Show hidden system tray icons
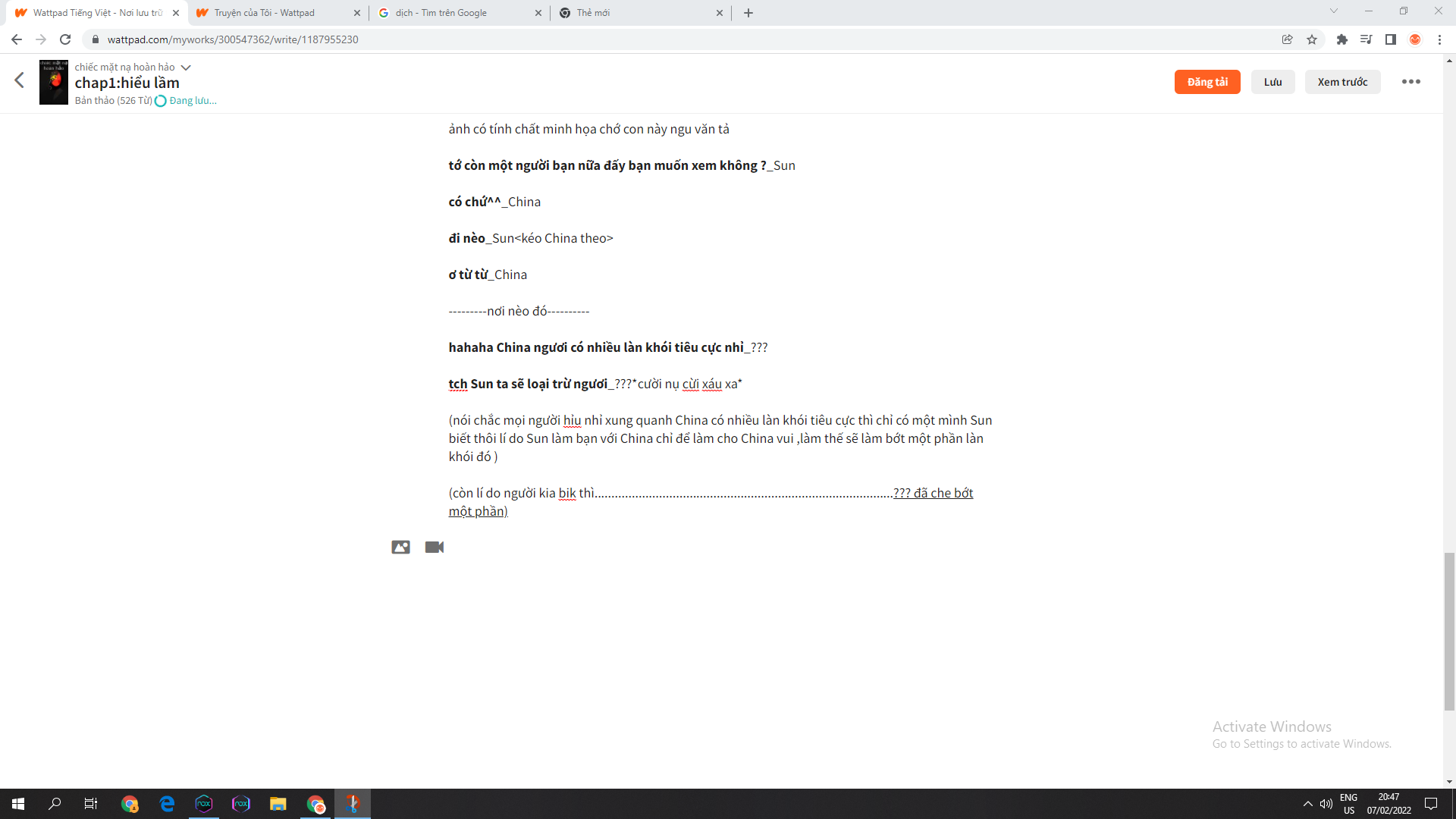The height and width of the screenshot is (819, 1456). 1307,804
